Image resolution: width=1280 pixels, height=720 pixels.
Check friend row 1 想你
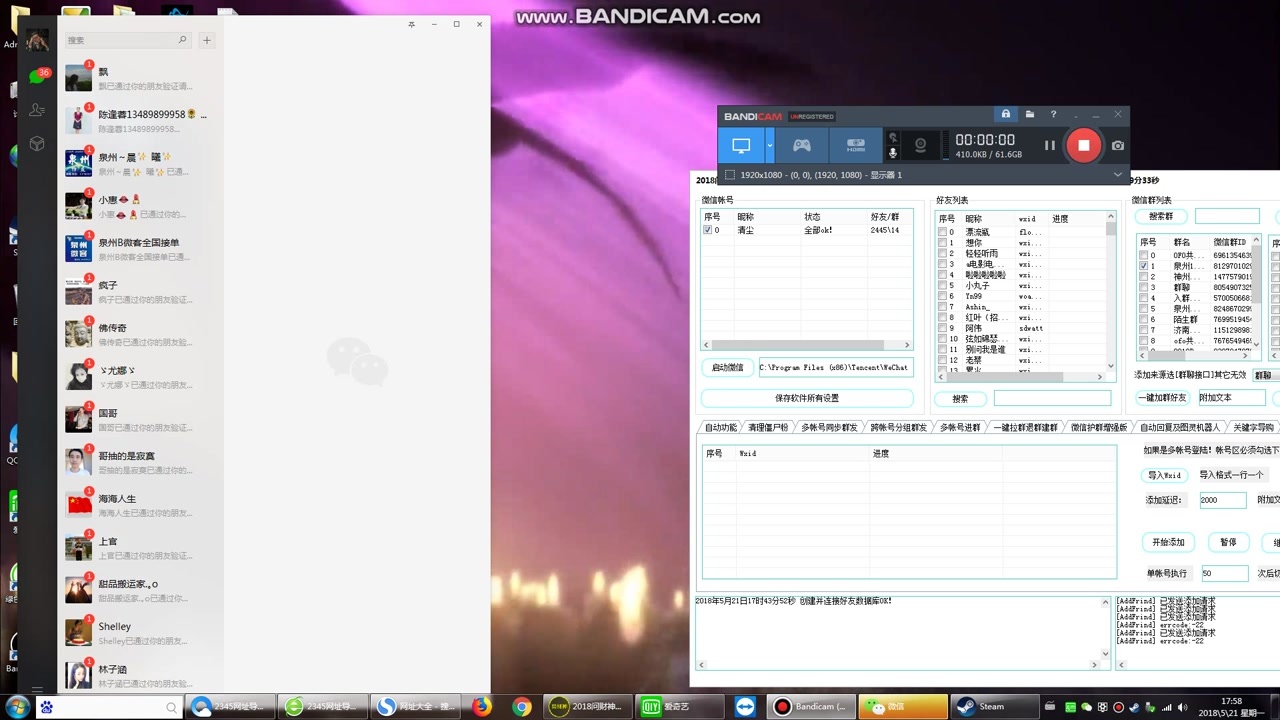pyautogui.click(x=942, y=243)
